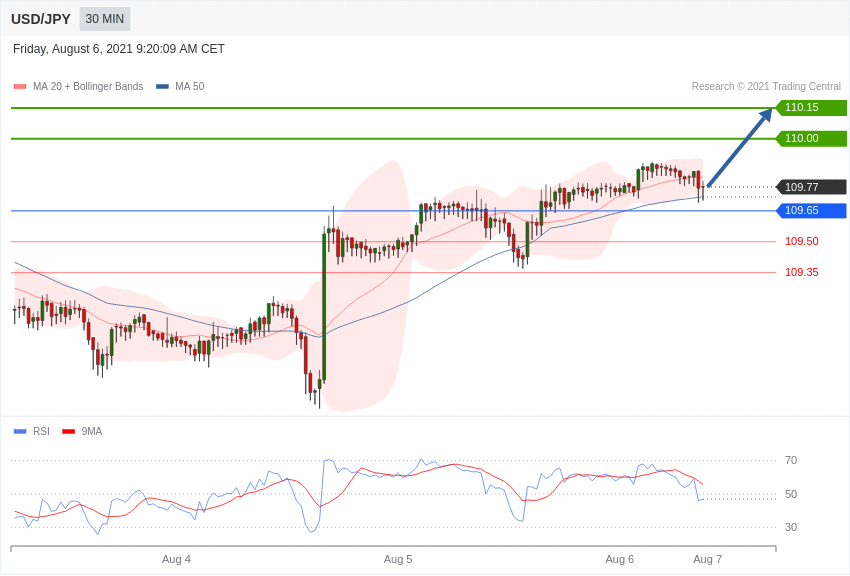Click the Aug 5 date axis label

tap(398, 559)
